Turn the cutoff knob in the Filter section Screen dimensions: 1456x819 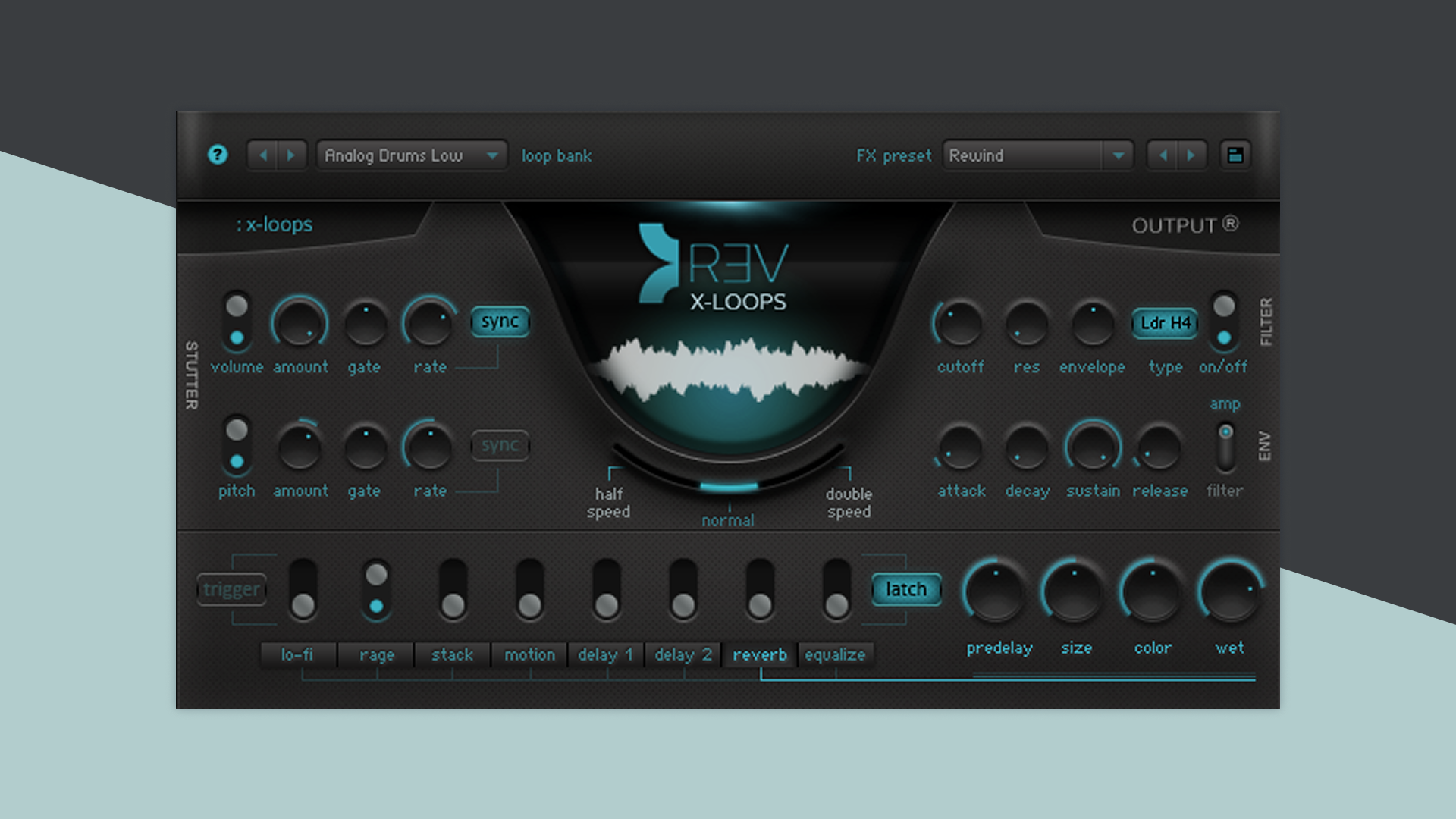coord(959,328)
